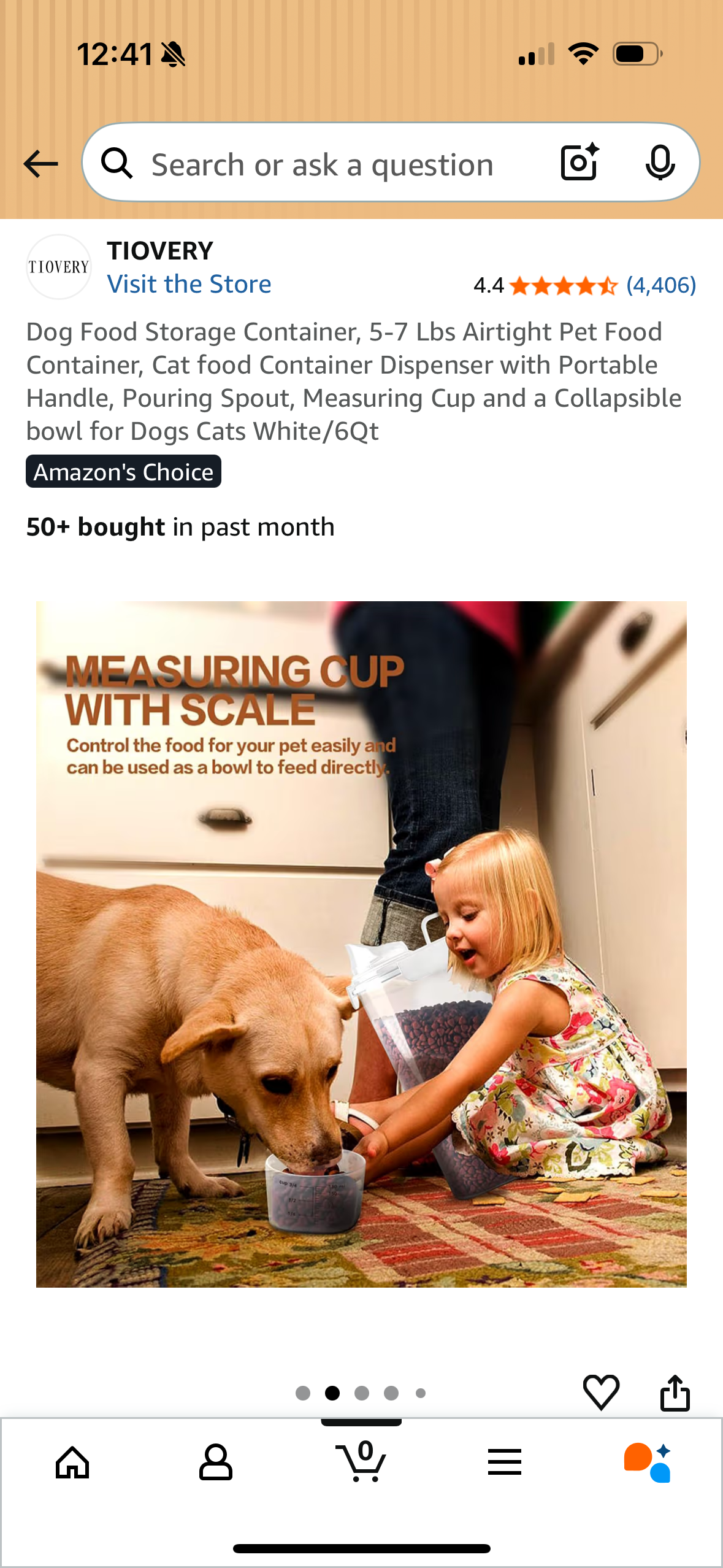Select first image carousel dot
This screenshot has width=723, height=1568.
(303, 1393)
